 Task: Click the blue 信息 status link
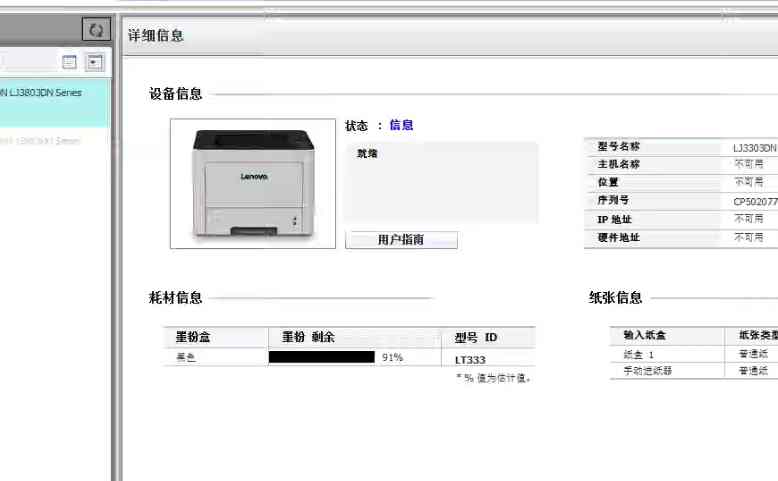pyautogui.click(x=401, y=125)
